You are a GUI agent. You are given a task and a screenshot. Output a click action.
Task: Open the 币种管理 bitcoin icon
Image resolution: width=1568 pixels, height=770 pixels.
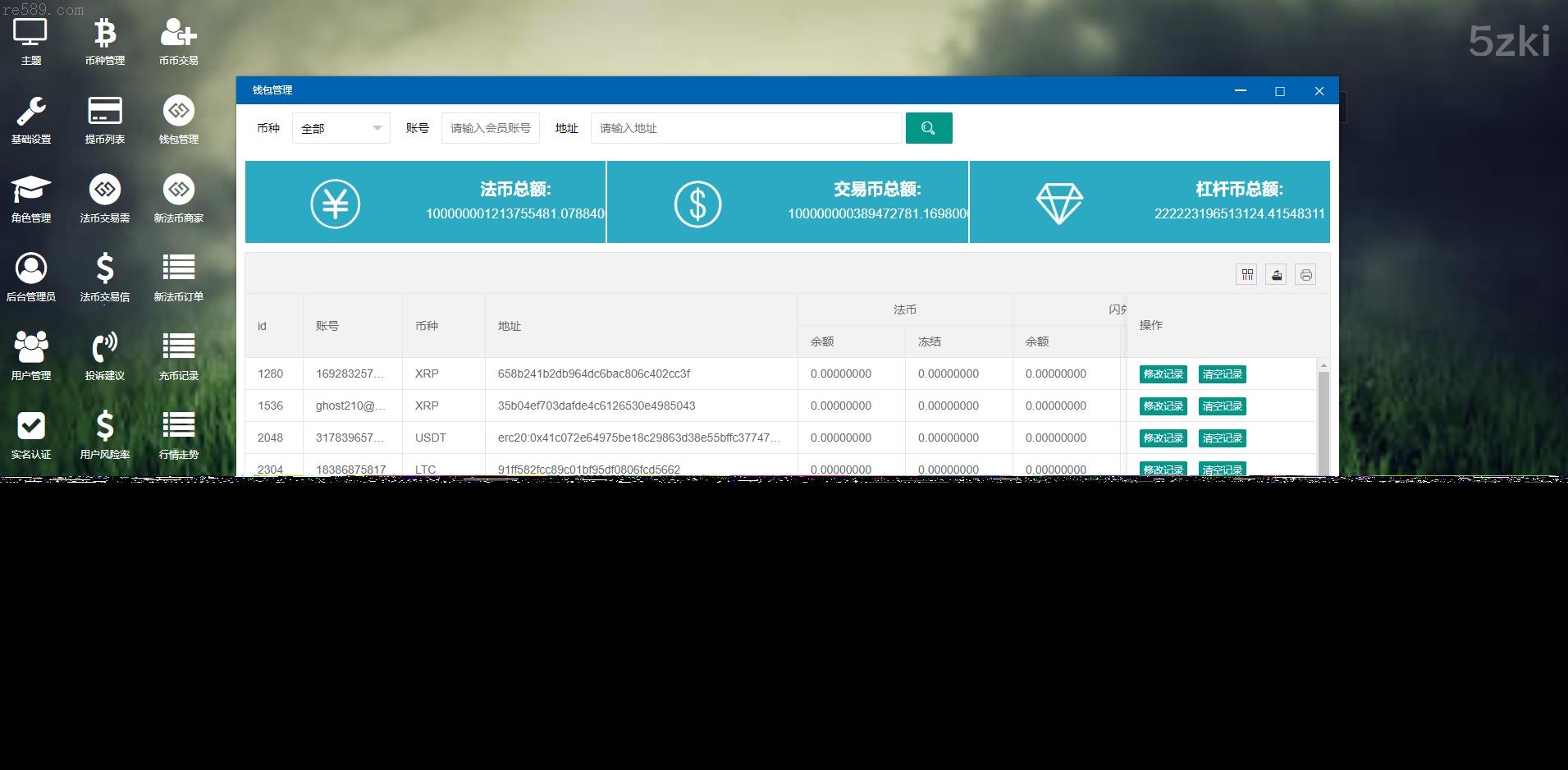coord(105,34)
